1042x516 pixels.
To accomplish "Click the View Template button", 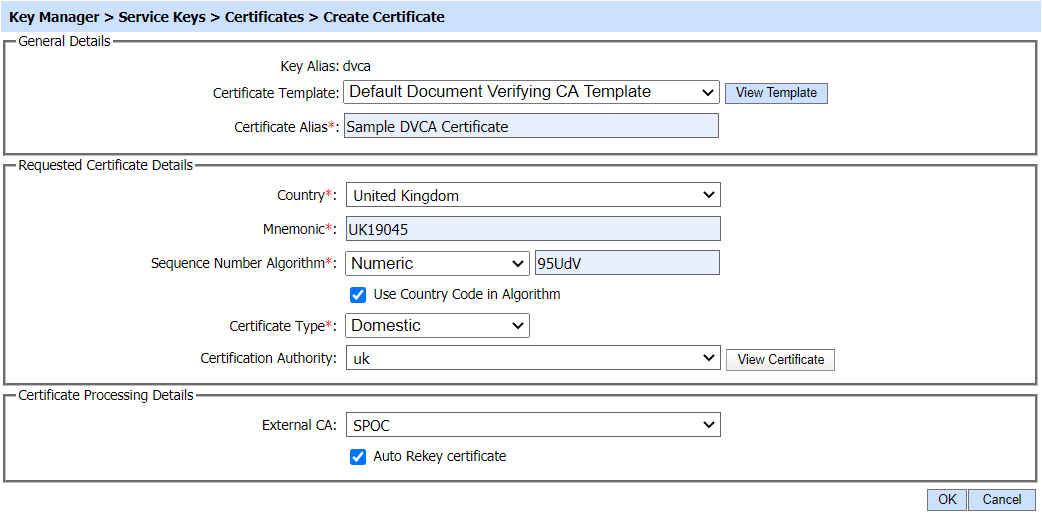I will (776, 93).
